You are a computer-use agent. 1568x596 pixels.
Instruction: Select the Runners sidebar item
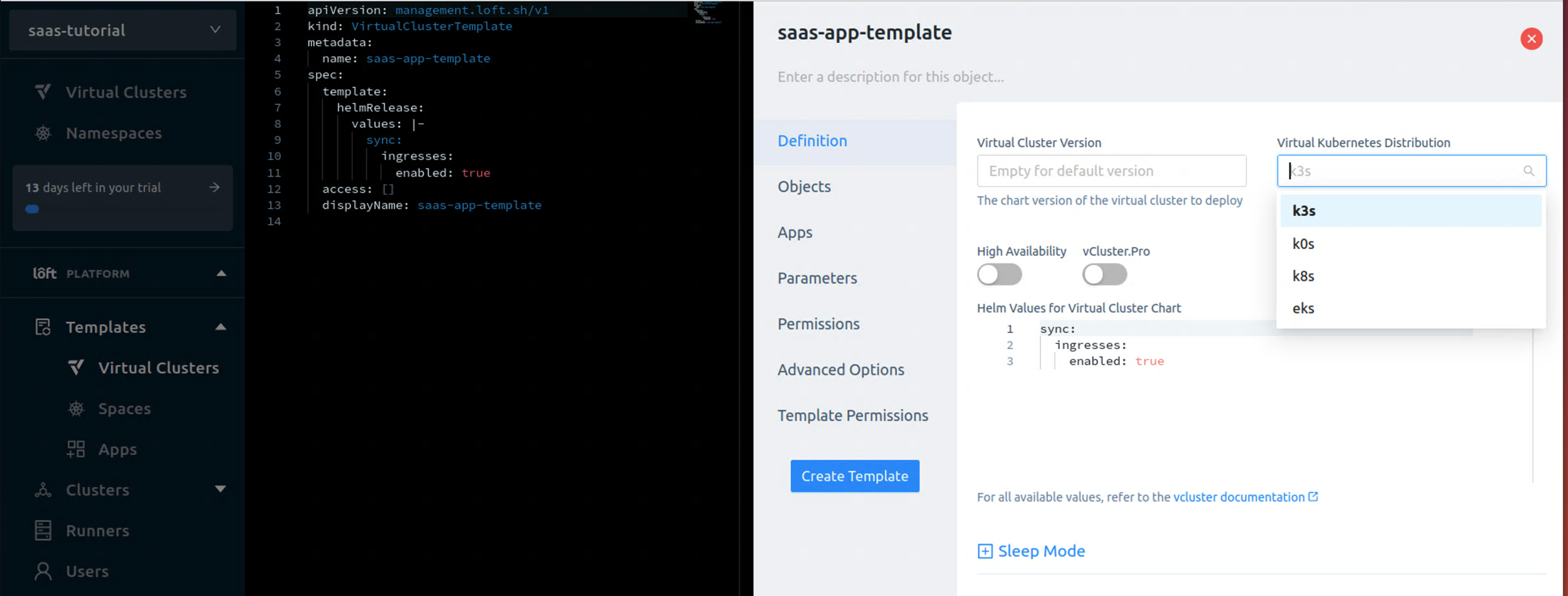(97, 530)
